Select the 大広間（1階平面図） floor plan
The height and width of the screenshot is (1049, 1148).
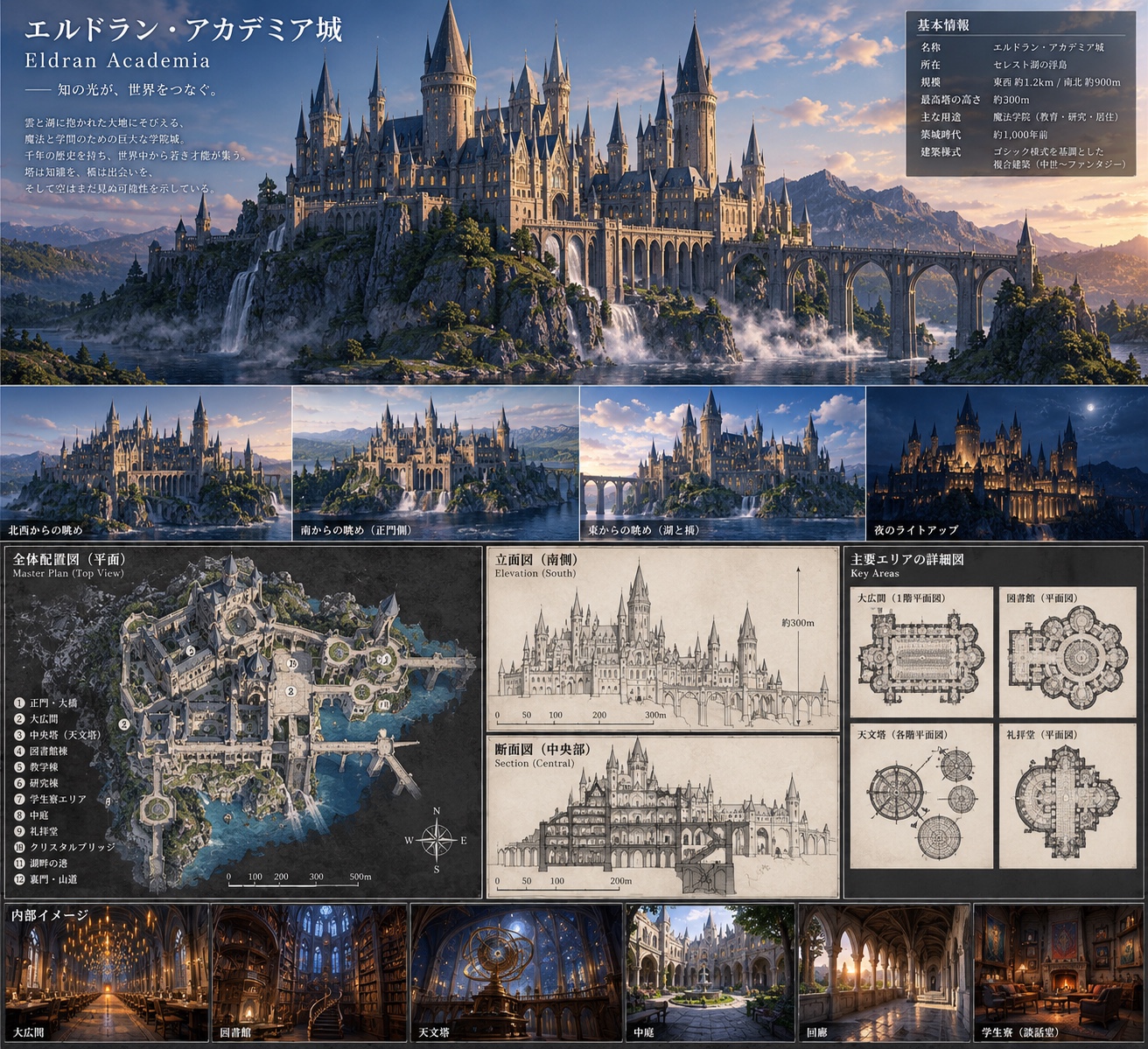pyautogui.click(x=921, y=652)
